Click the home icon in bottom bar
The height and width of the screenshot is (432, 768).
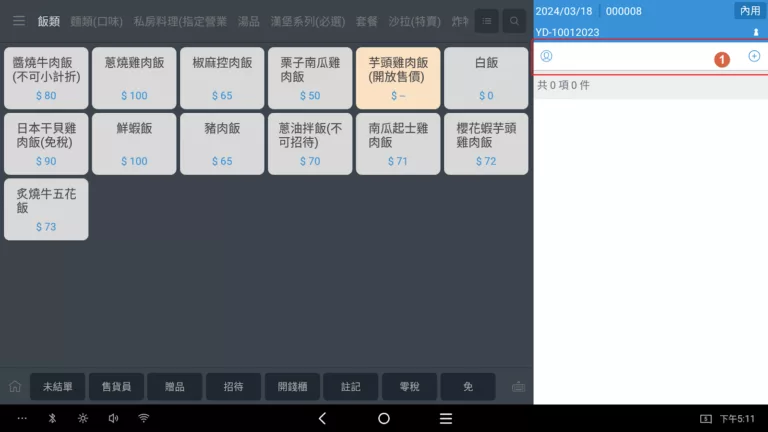(15, 387)
